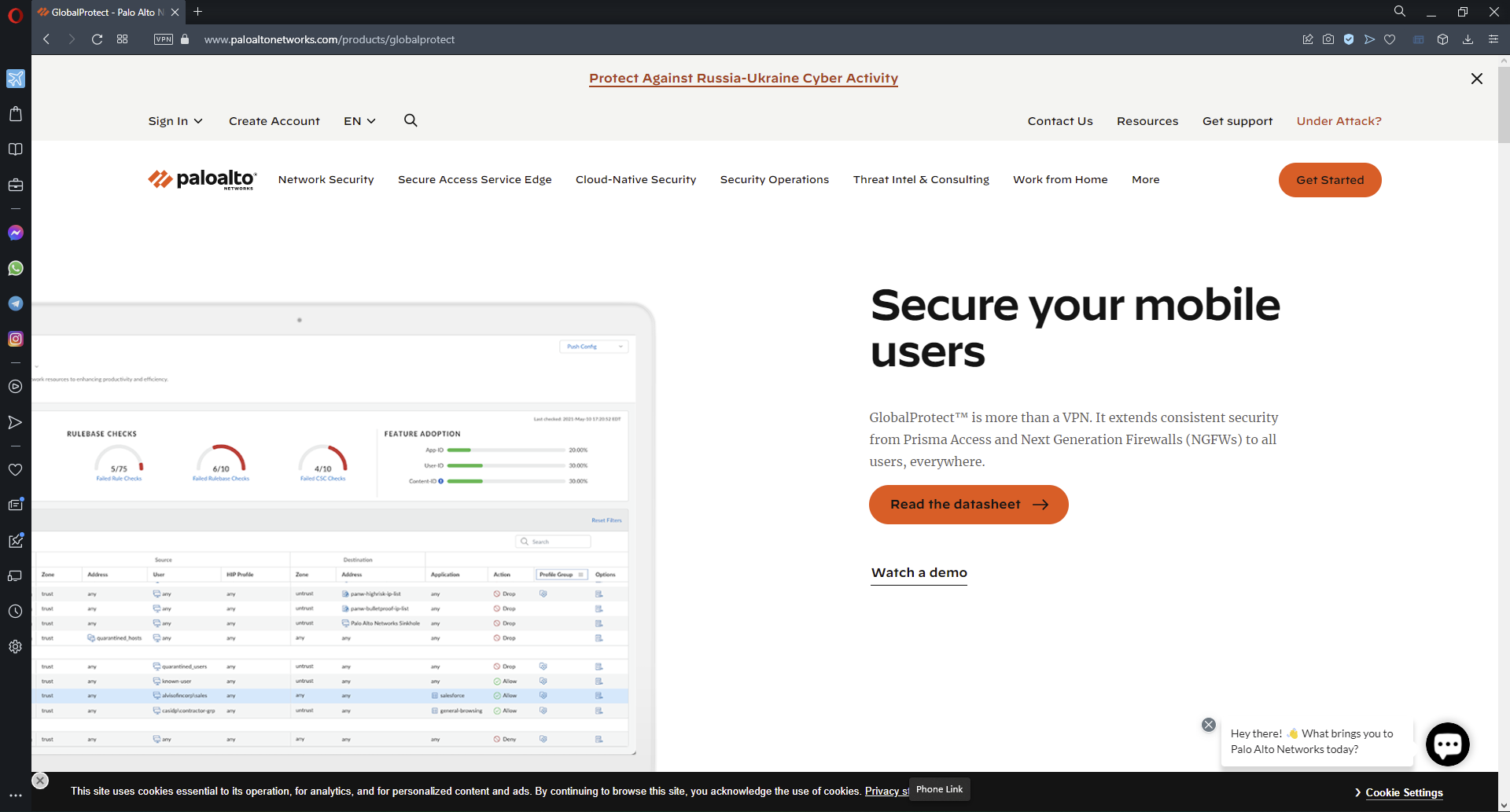Expand the Sign In dropdown
Screen dimensions: 1510x812
[x=175, y=121]
